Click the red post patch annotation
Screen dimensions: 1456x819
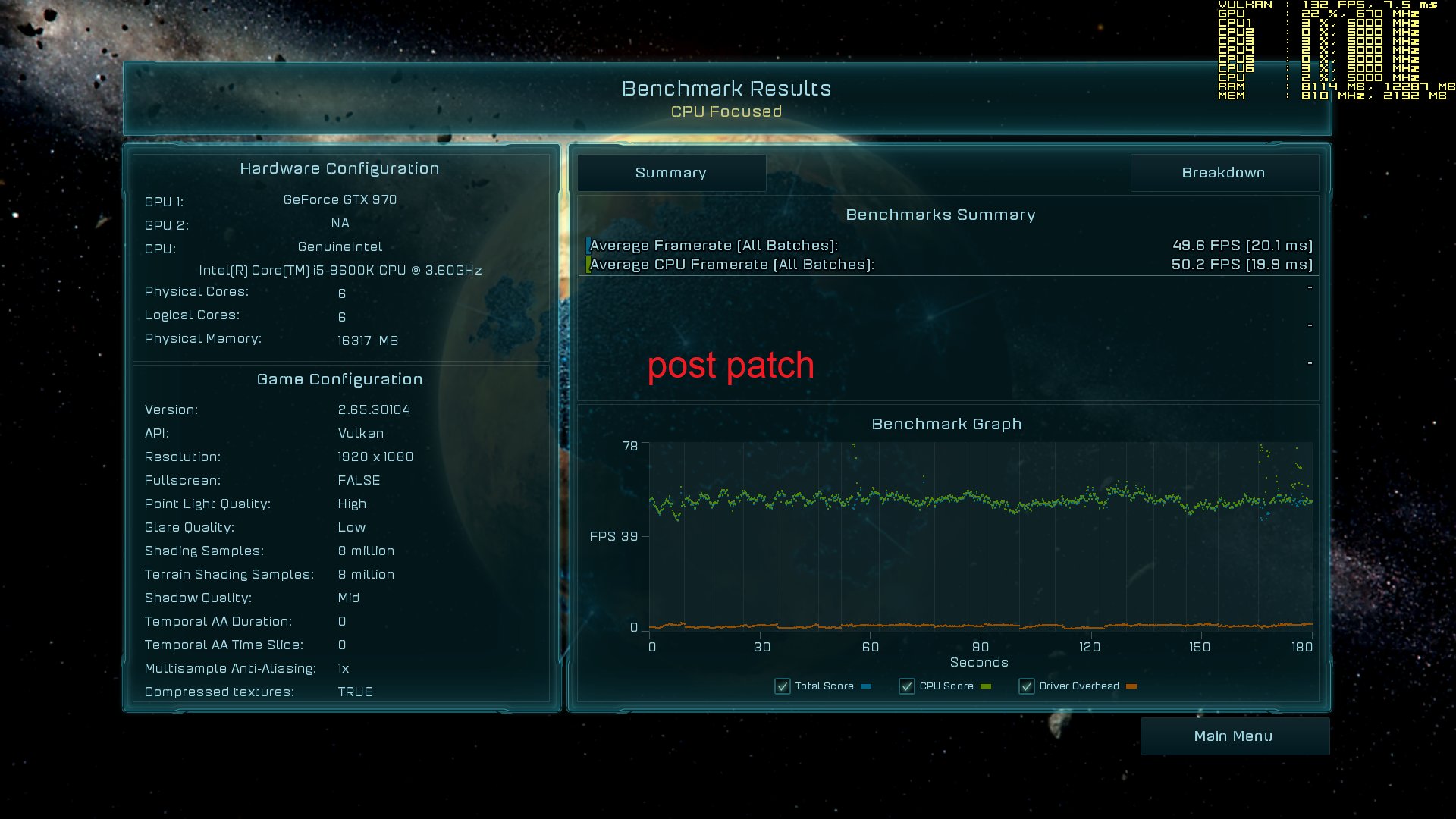(730, 366)
